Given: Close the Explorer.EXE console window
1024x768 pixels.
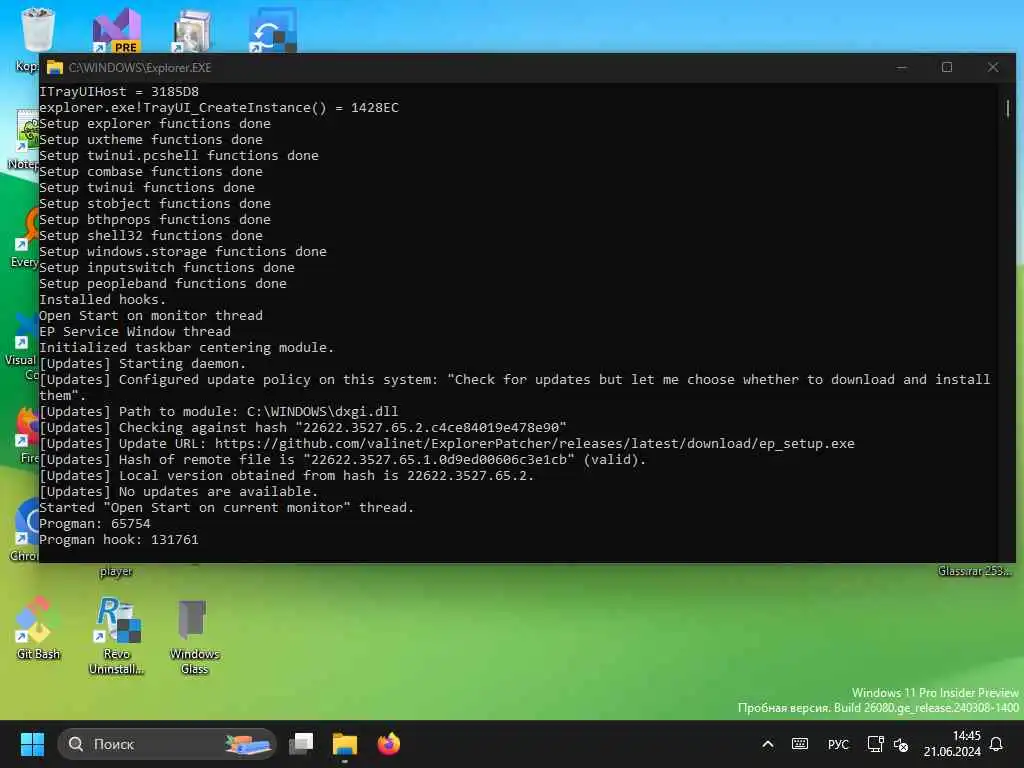Looking at the screenshot, I should click(x=993, y=67).
